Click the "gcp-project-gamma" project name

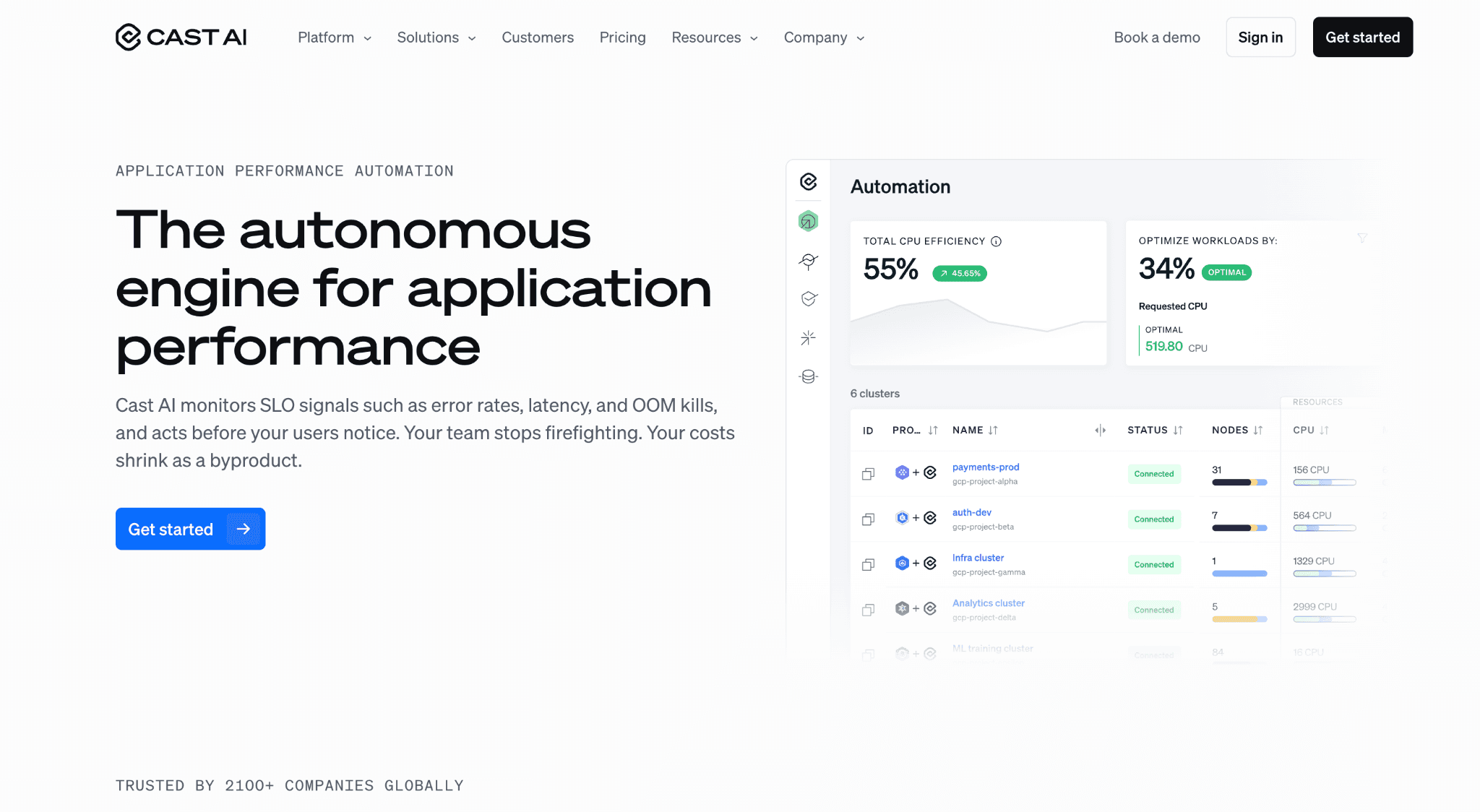[989, 572]
